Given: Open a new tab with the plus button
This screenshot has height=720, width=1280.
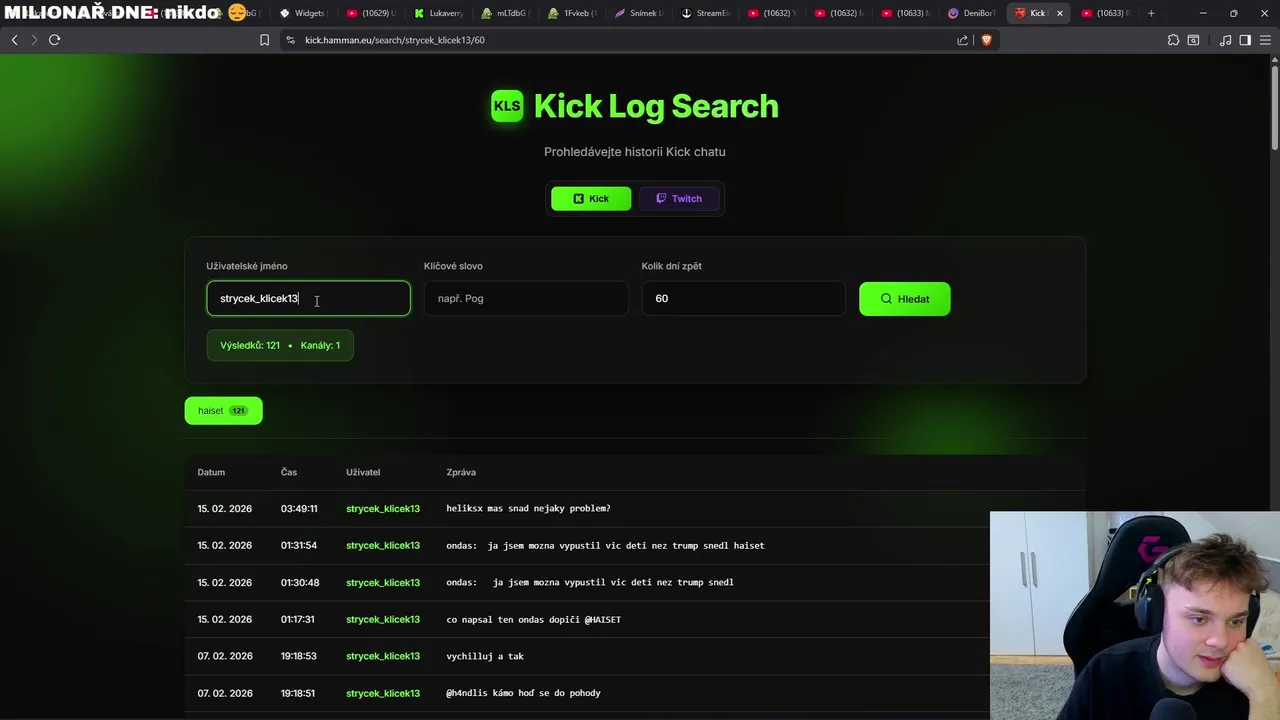Looking at the screenshot, I should pyautogui.click(x=1151, y=13).
